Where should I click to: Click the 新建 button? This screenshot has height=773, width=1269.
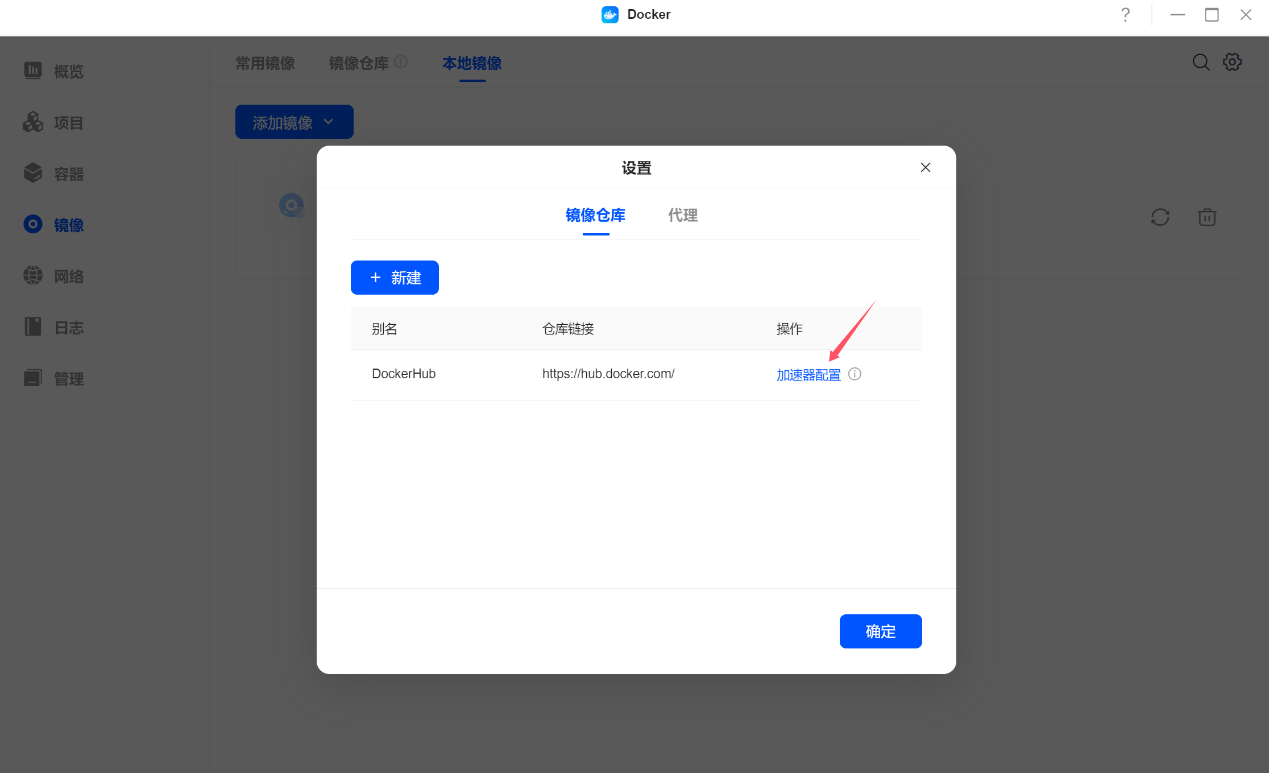tap(395, 278)
